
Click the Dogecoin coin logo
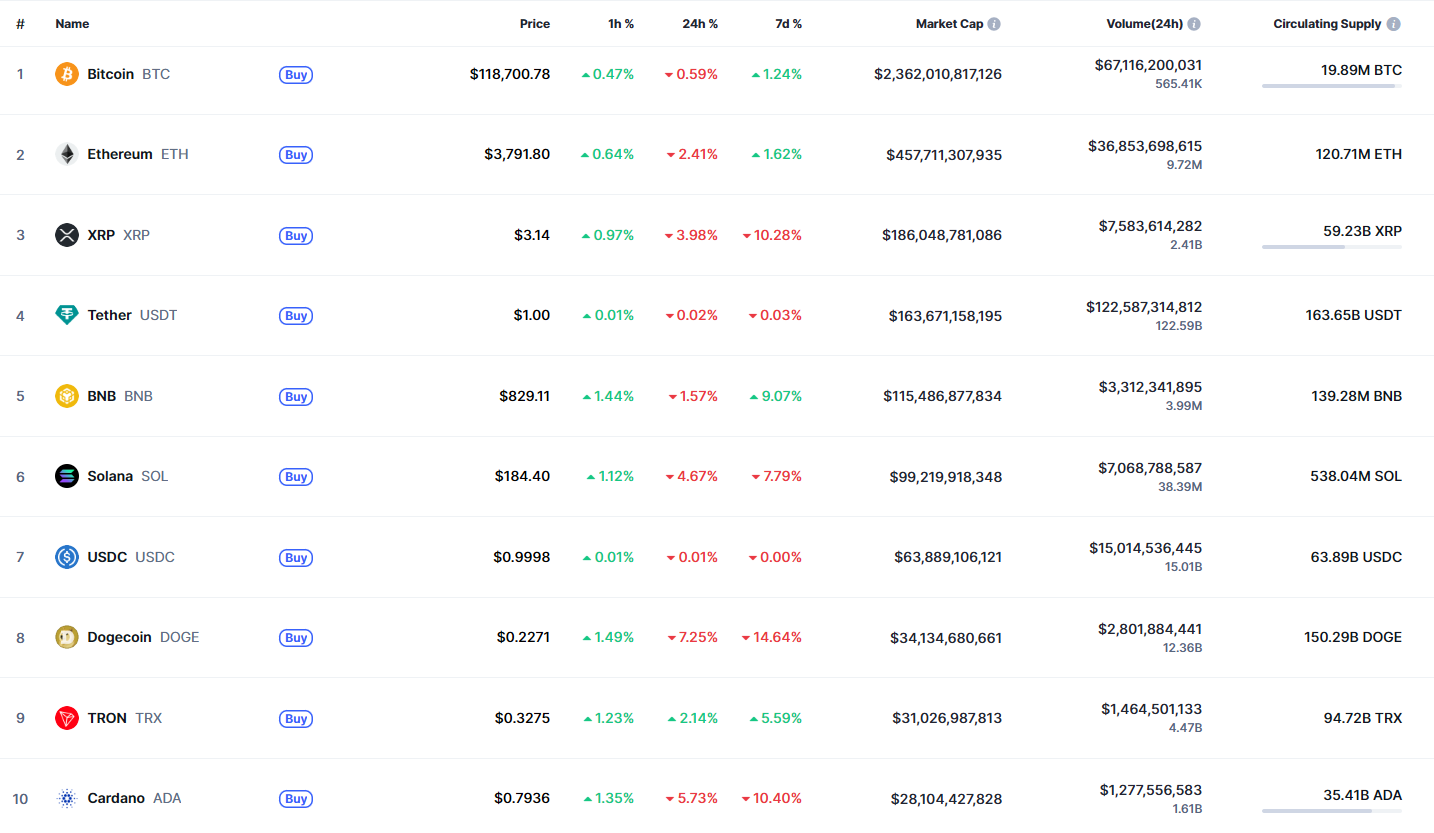(x=67, y=637)
